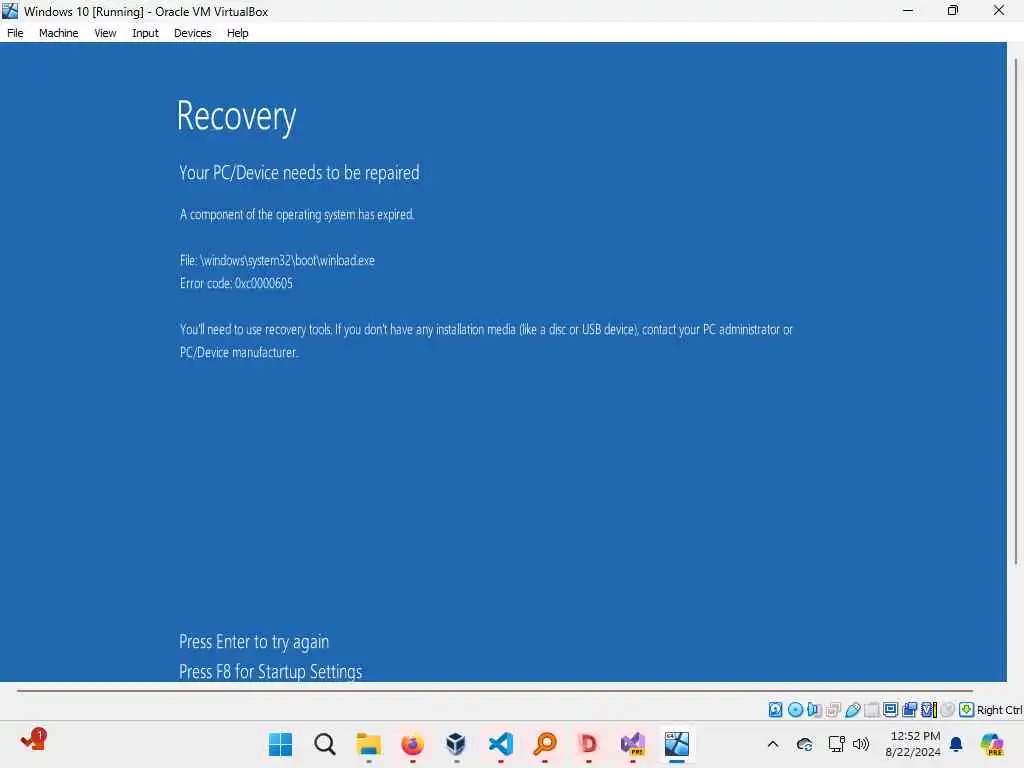1024x768 pixels.
Task: Open the Machine menu
Action: 58,33
